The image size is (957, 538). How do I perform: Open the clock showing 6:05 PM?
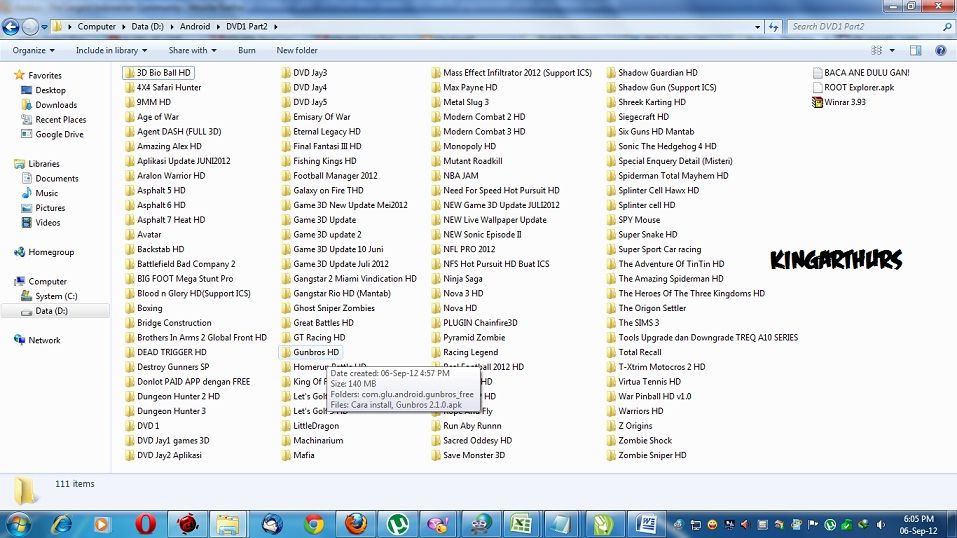pos(919,525)
